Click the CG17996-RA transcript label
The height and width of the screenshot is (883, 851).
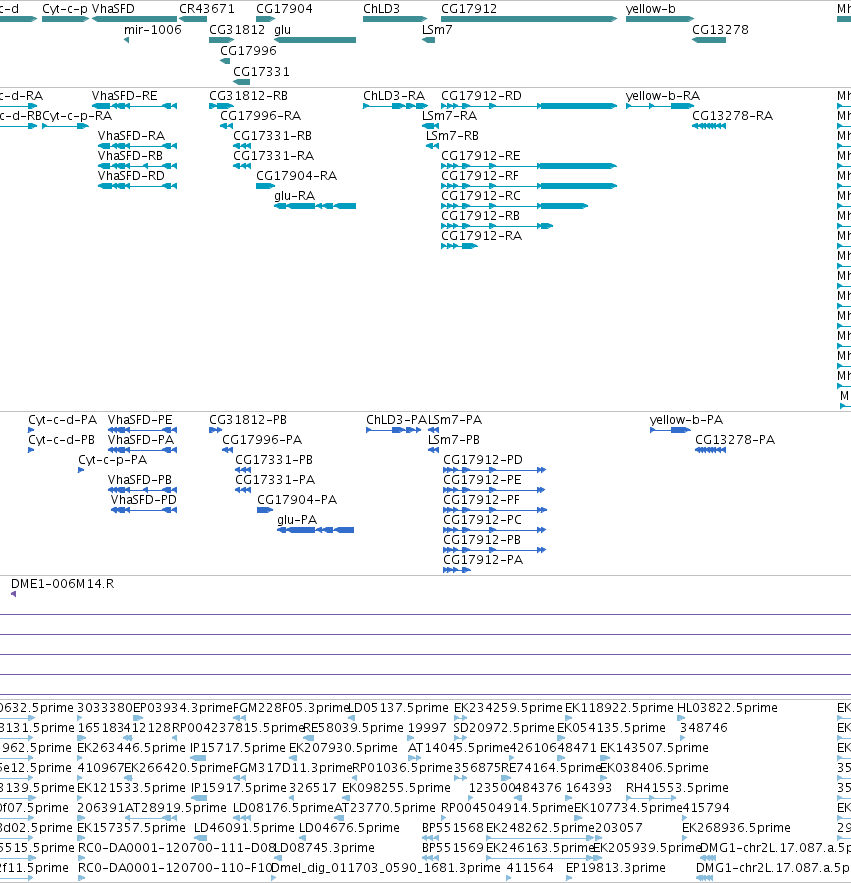[261, 116]
